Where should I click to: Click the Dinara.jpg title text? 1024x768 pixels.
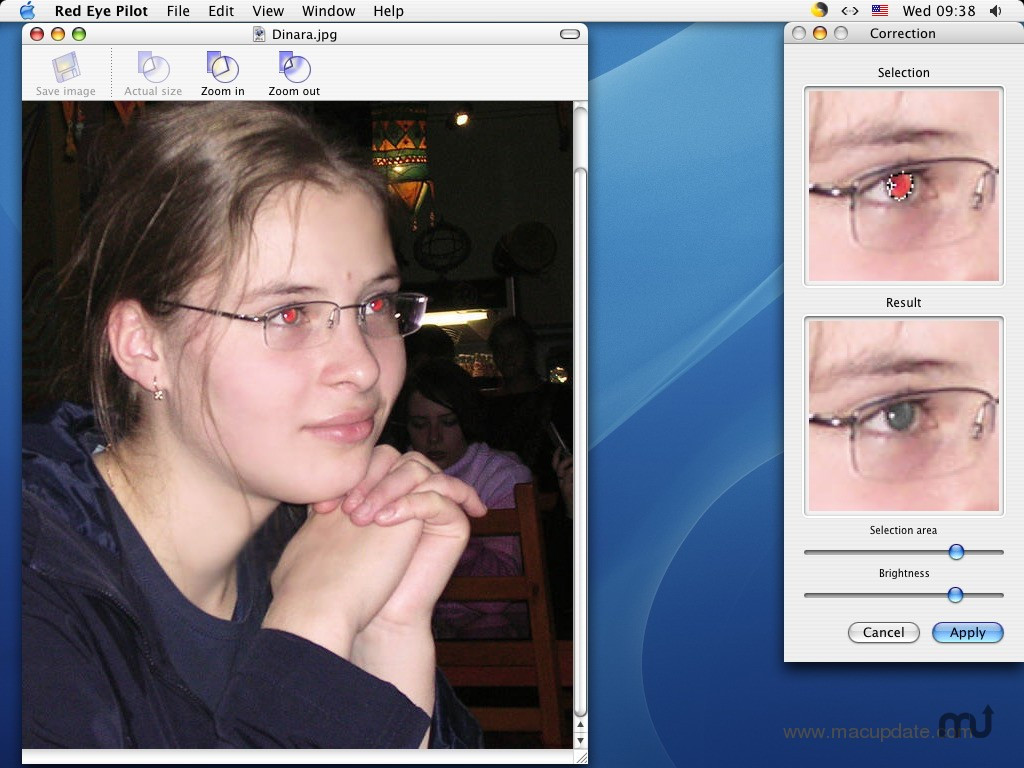click(304, 34)
